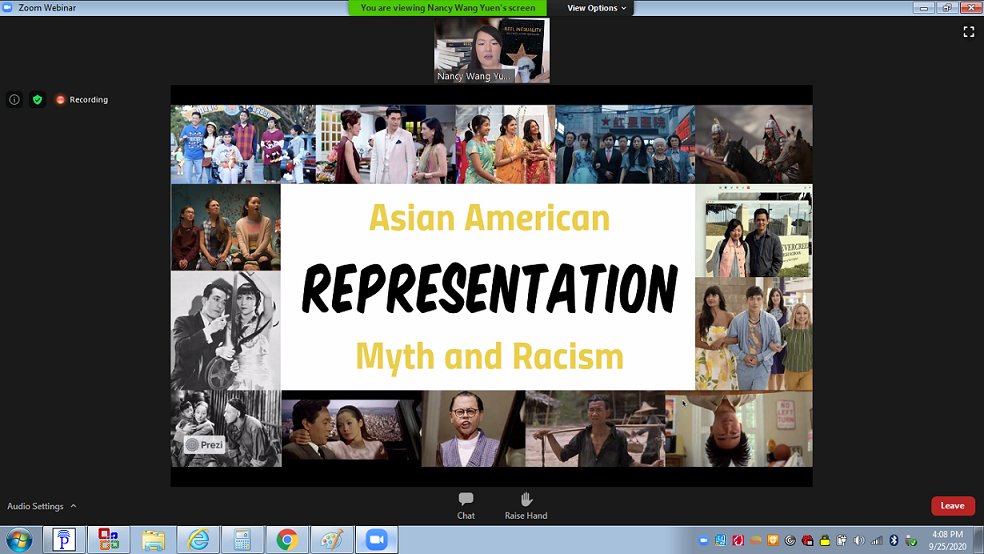Image resolution: width=984 pixels, height=554 pixels.
Task: Expand the Audio Settings caret menu
Action: click(x=73, y=506)
